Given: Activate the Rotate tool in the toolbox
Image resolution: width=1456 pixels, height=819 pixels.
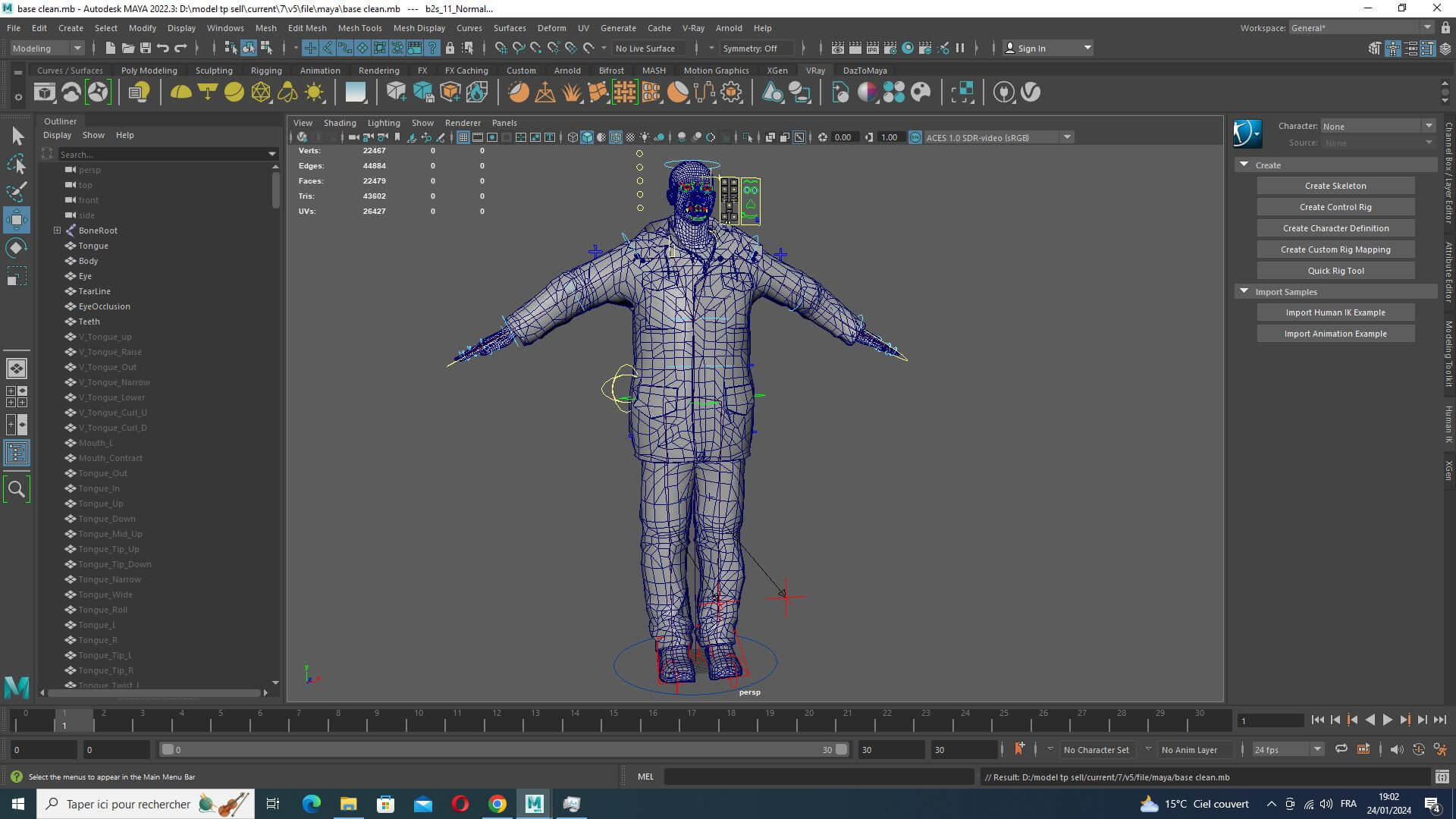Looking at the screenshot, I should (17, 248).
